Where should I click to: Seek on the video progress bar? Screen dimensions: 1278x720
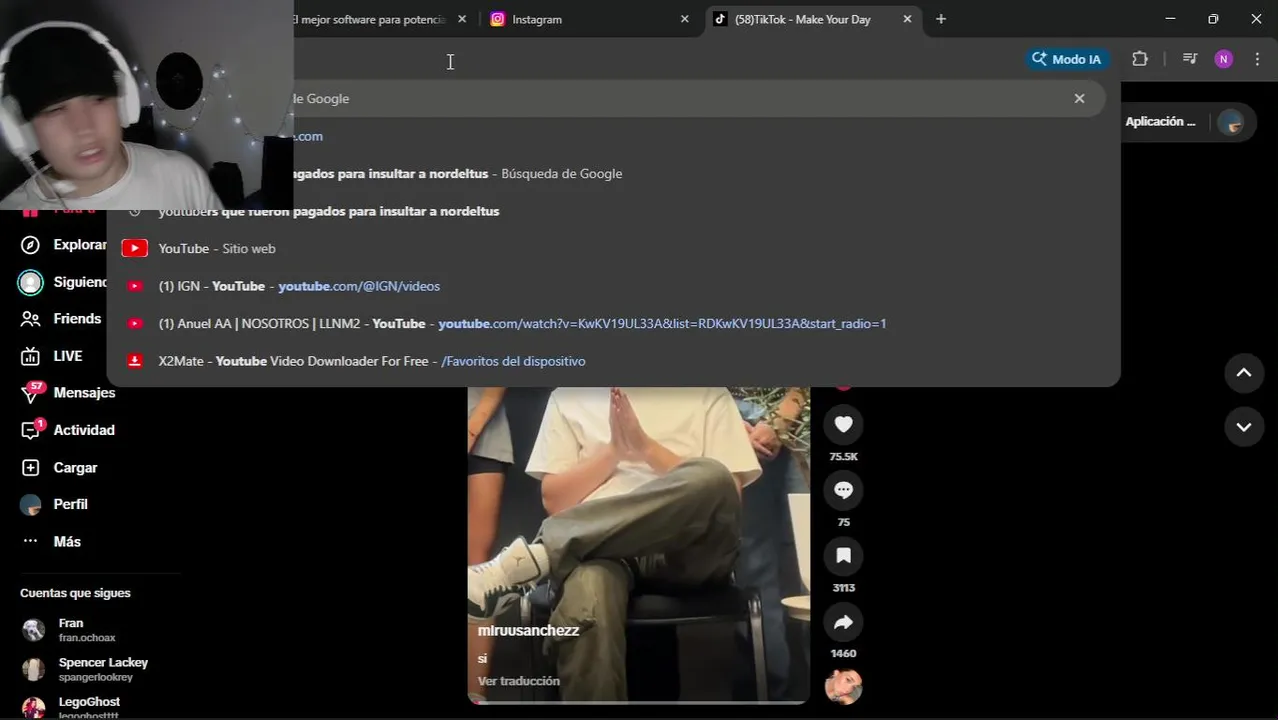coord(639,702)
